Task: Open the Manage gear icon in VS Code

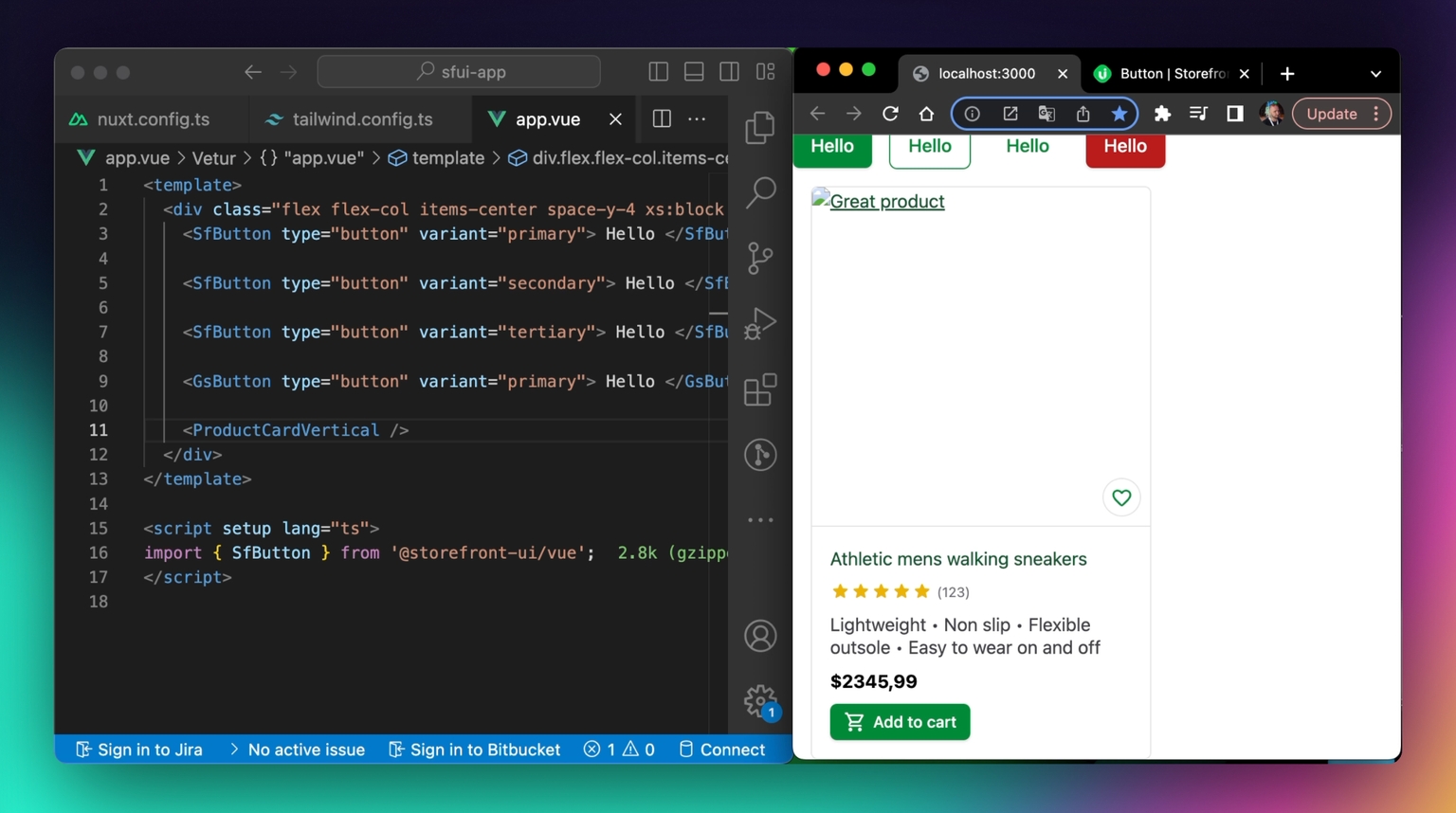Action: 760,702
